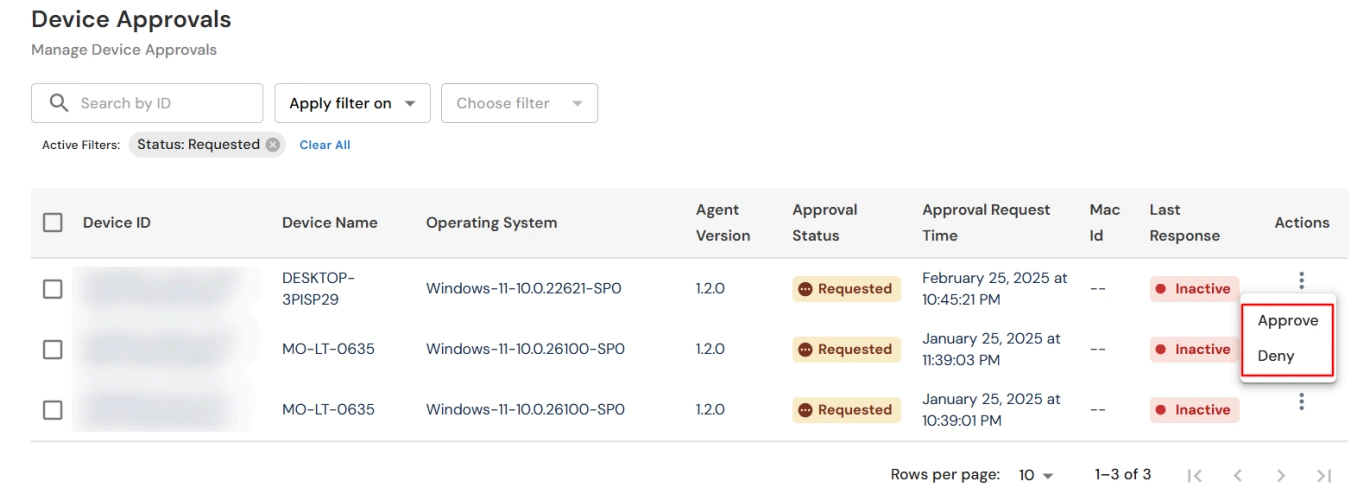Viewport: 1365px width, 499px height.
Task: Click device name DESKTOP-3PISP29
Action: tap(319, 289)
